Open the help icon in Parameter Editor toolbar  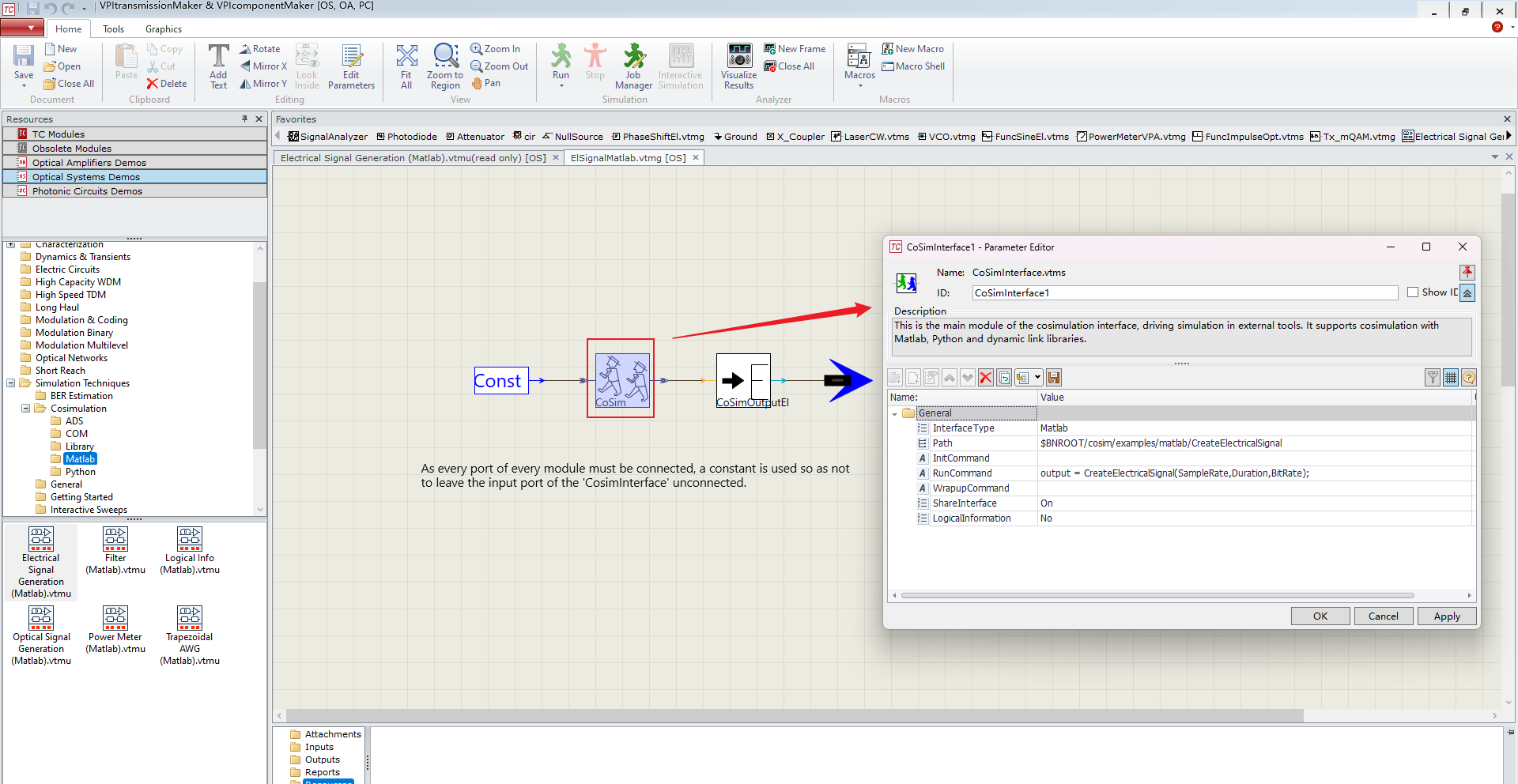coord(1469,378)
